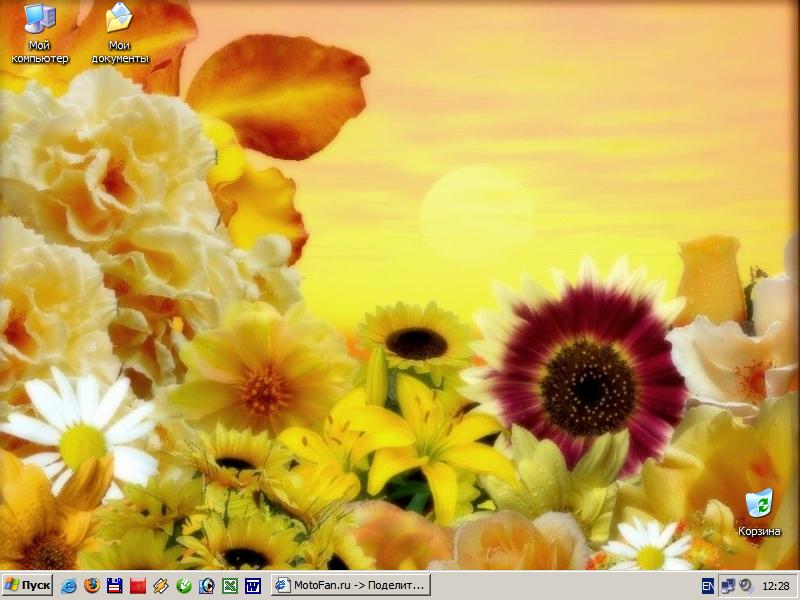
Task: Open network connection tray icon
Action: (729, 586)
